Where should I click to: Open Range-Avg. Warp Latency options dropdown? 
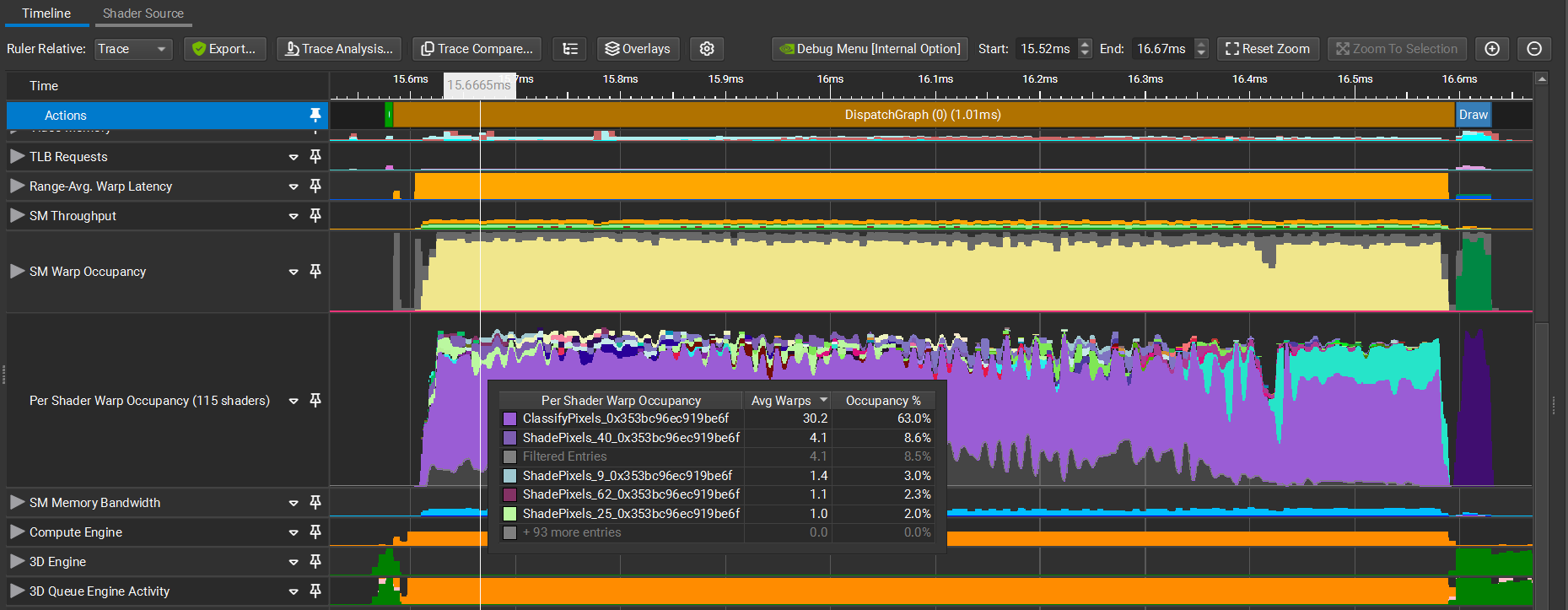[294, 186]
